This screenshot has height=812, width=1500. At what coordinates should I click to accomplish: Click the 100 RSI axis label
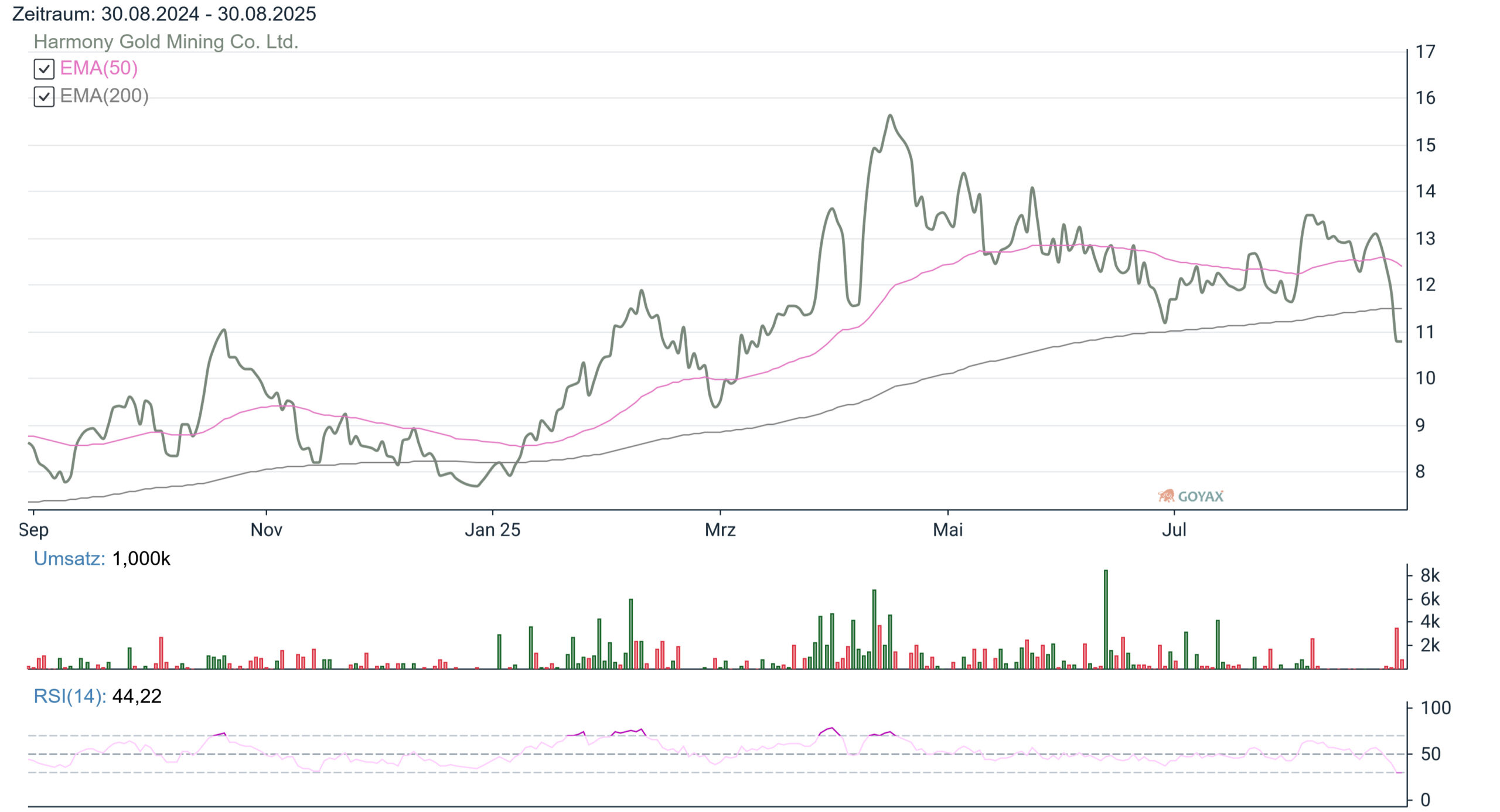click(x=1436, y=708)
